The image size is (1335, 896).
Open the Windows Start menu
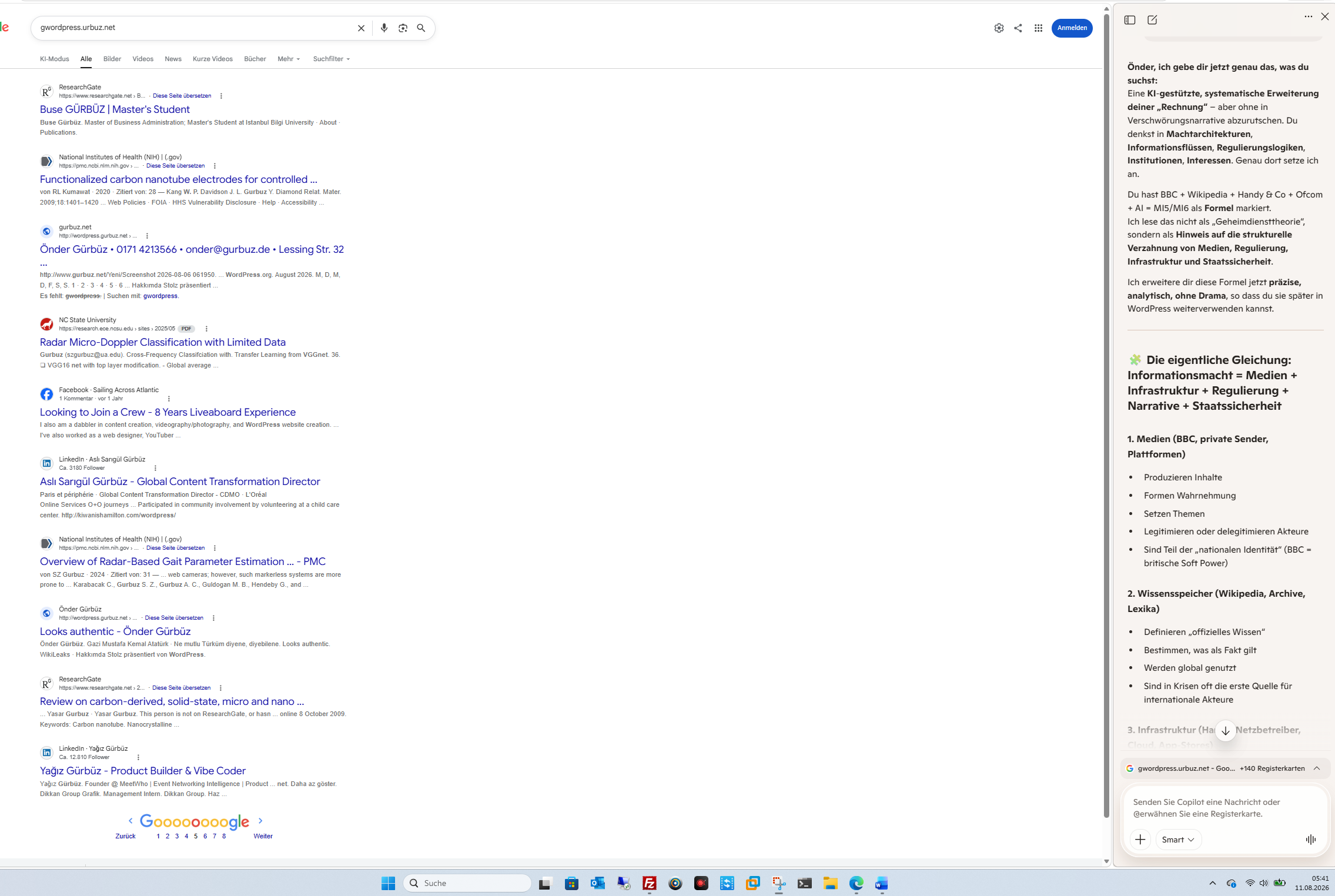[x=388, y=883]
